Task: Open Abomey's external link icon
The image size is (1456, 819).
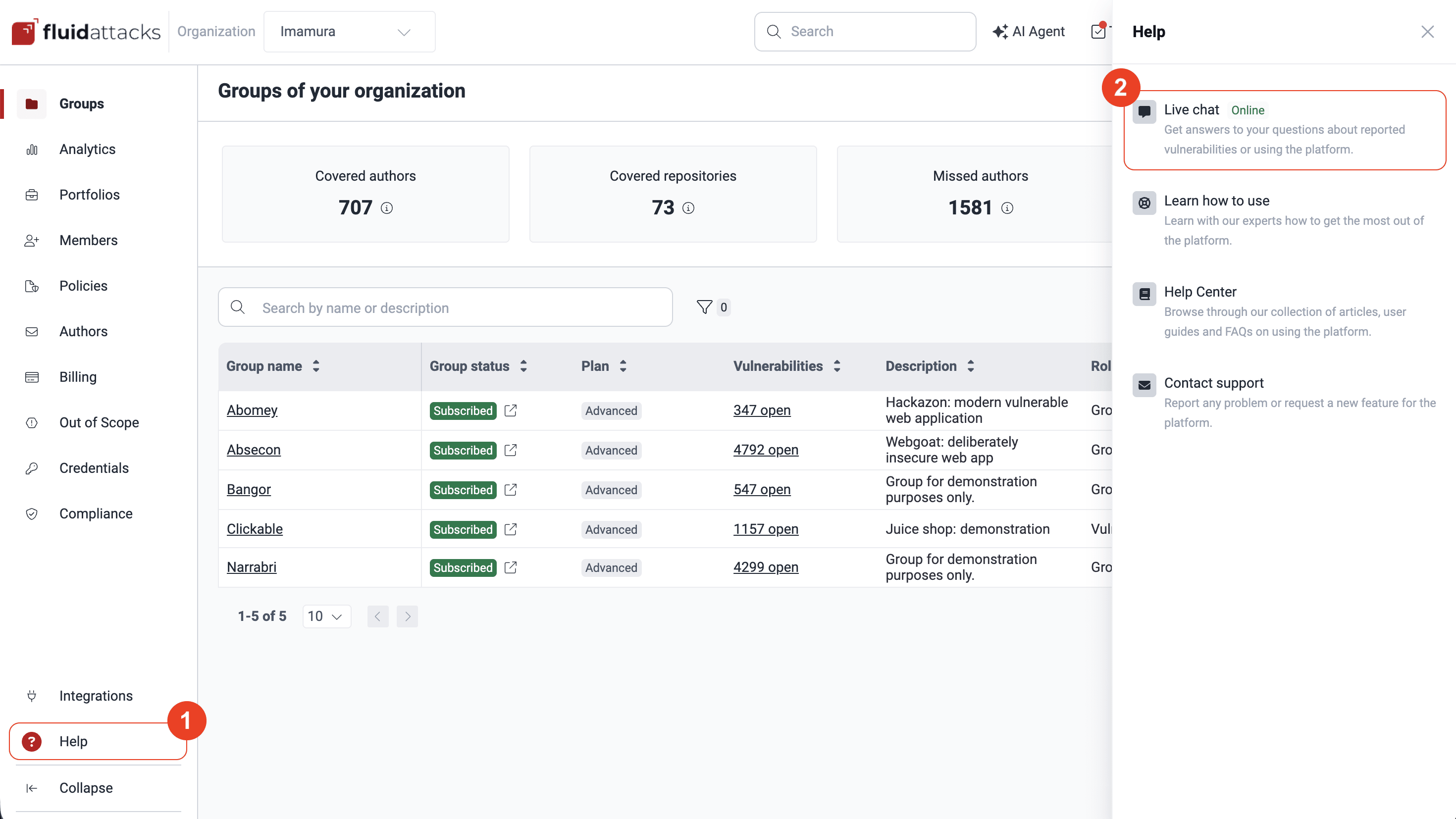Action: coord(511,410)
